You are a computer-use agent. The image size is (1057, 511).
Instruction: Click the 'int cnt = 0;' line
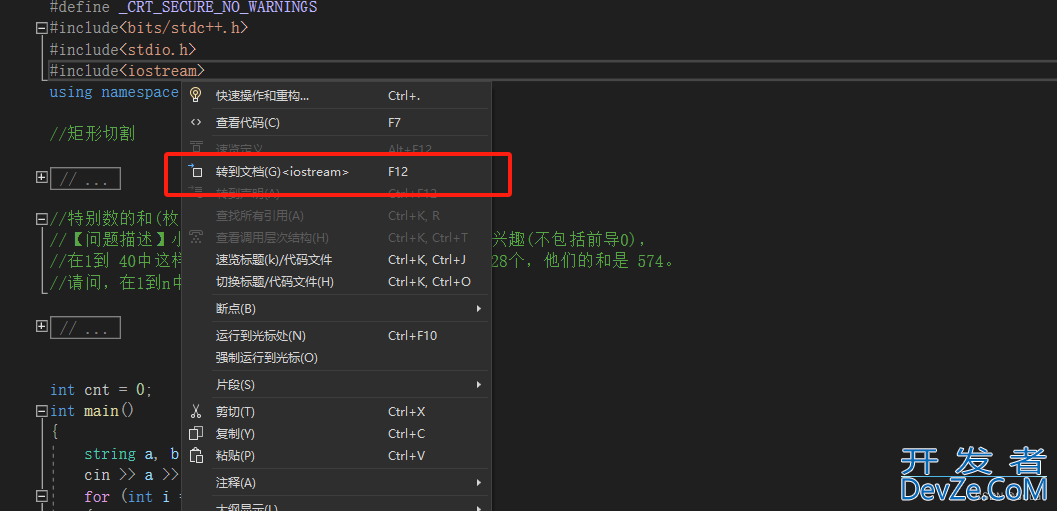(101, 390)
